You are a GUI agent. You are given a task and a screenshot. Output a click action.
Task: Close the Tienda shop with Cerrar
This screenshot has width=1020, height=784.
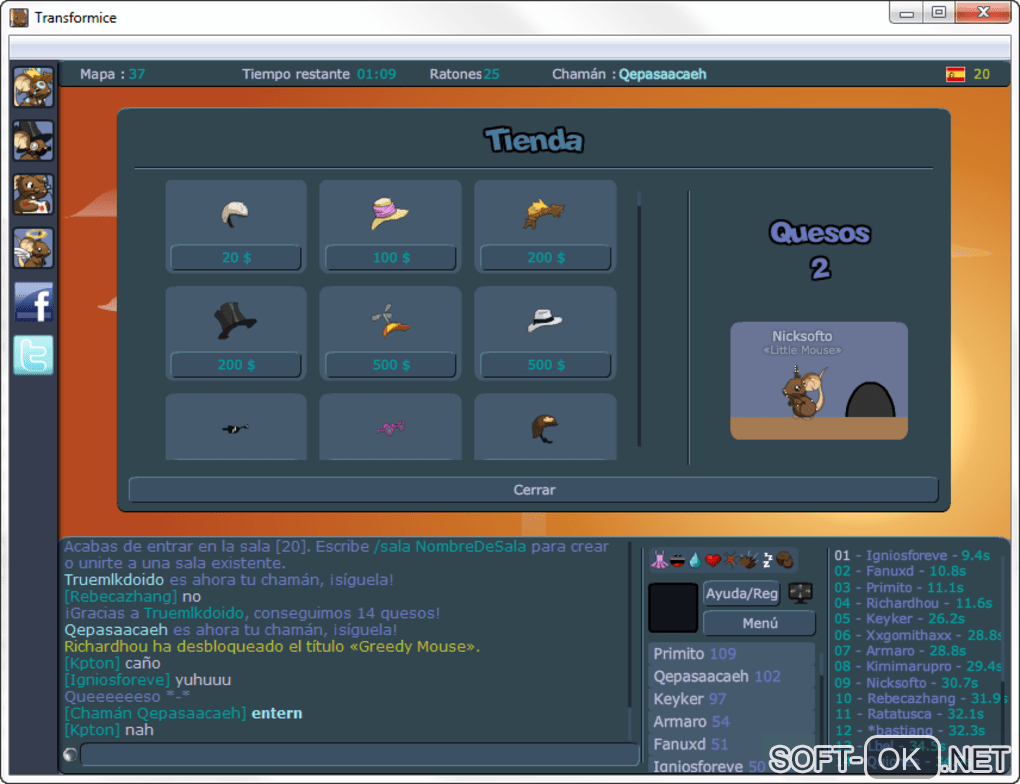(533, 489)
